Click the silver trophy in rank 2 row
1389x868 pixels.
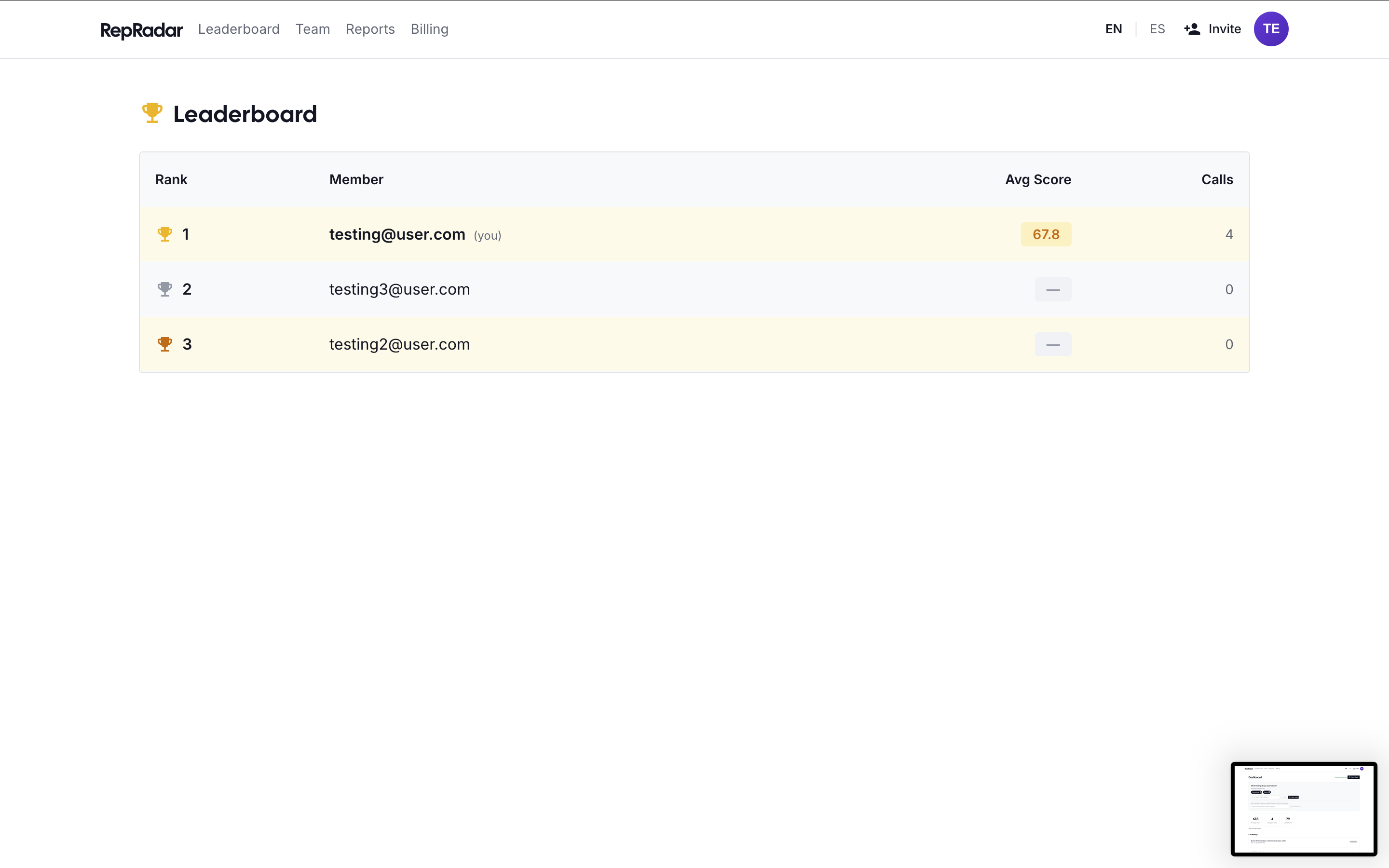(165, 289)
